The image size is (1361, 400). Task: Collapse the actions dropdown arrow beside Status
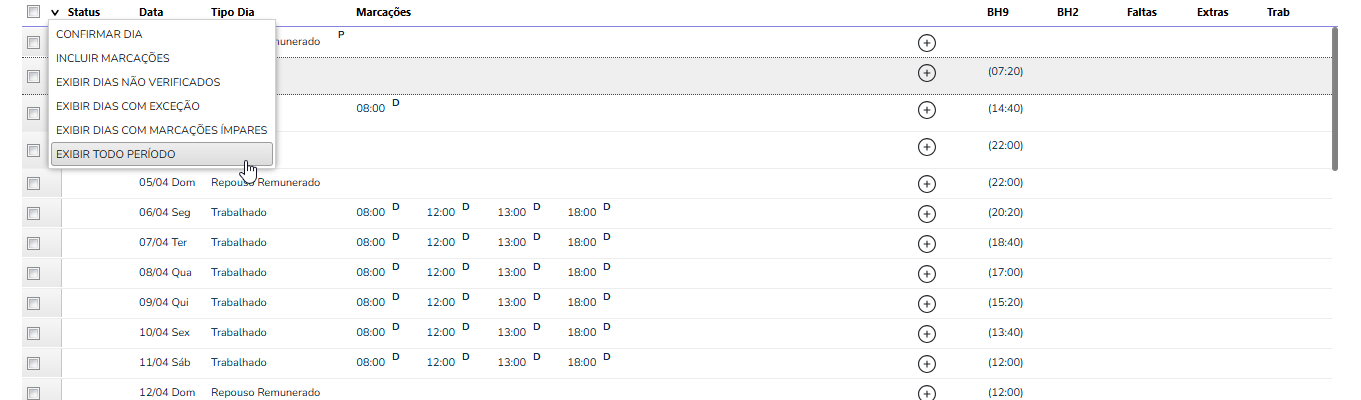point(55,13)
